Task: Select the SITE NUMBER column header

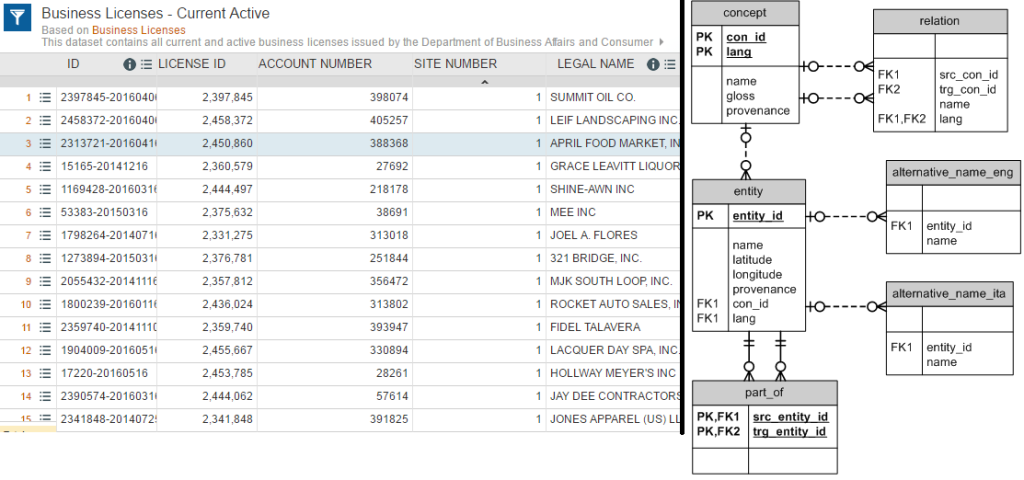Action: pyautogui.click(x=455, y=64)
